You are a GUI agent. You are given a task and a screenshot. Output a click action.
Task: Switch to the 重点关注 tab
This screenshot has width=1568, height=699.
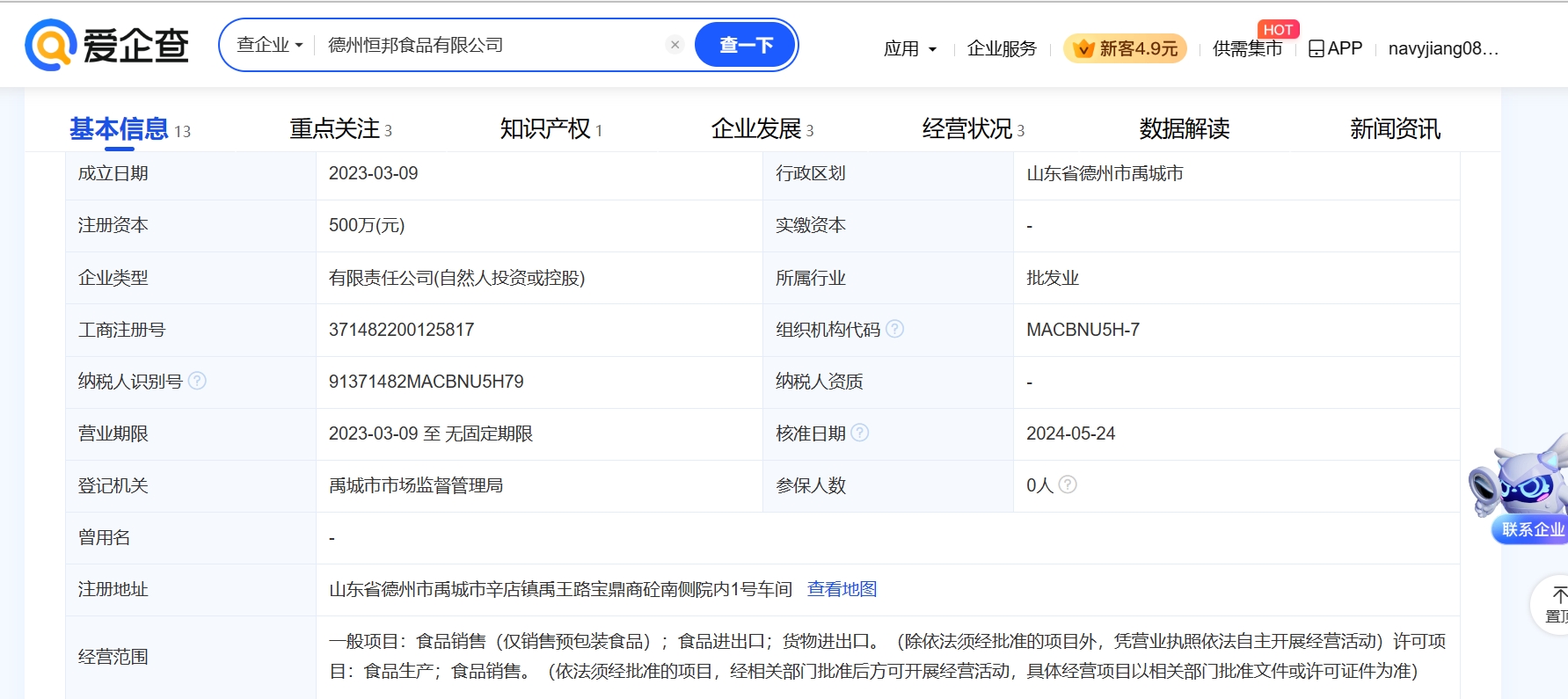tap(341, 129)
